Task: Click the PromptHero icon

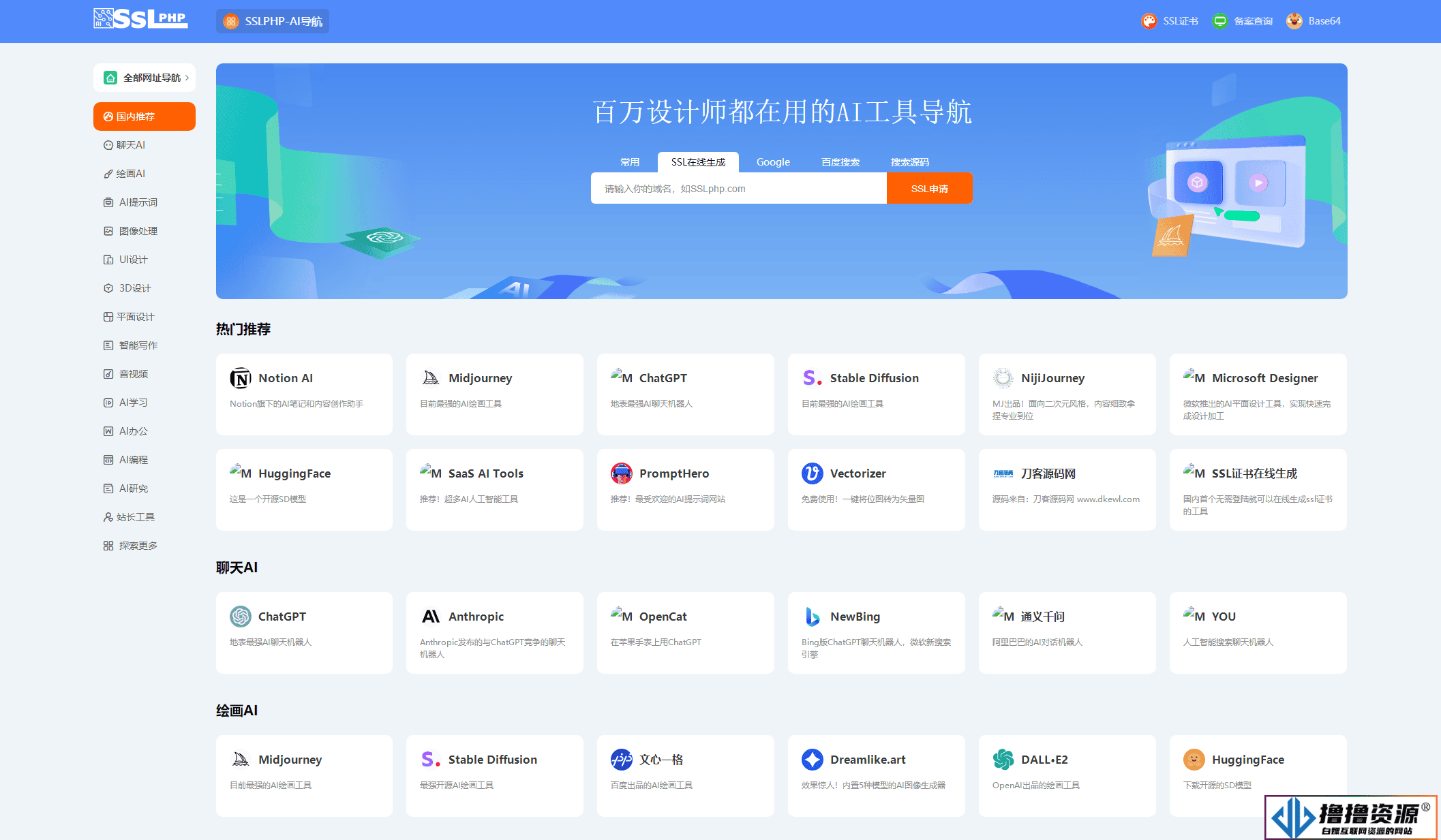Action: pos(622,473)
